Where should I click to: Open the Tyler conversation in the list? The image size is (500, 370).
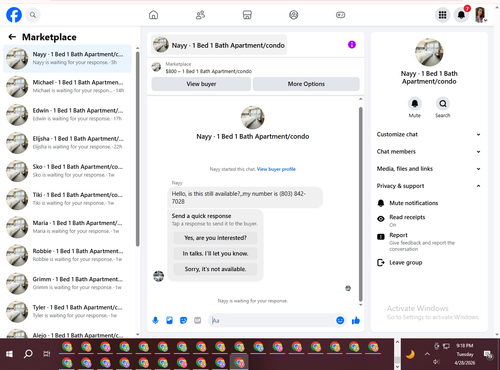pos(67,311)
